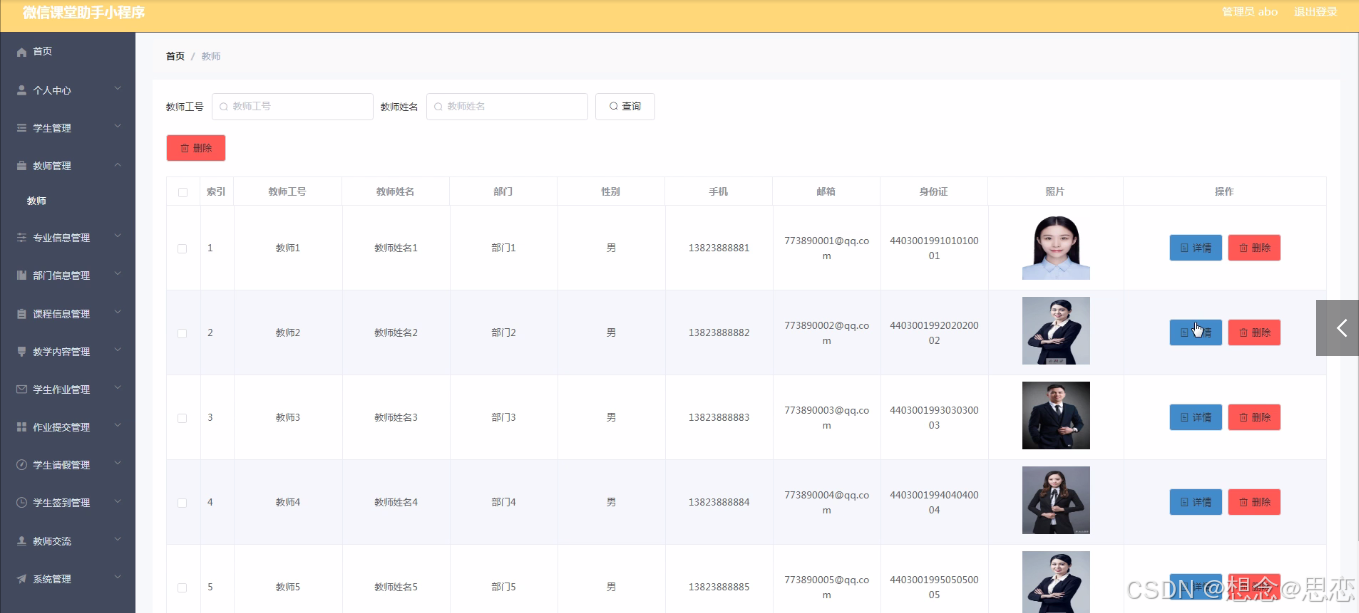Click the clock icon for 学生签到管理

click(x=21, y=503)
